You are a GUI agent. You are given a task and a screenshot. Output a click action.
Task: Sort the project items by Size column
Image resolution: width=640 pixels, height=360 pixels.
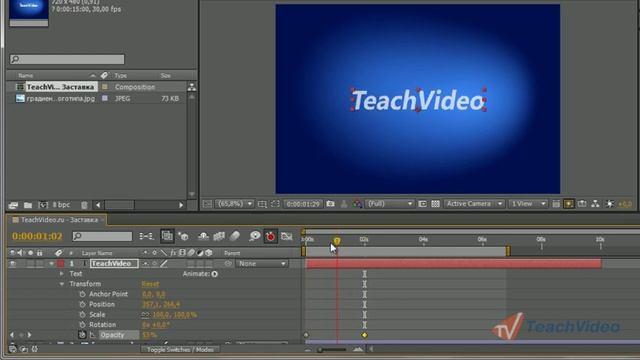(165, 76)
